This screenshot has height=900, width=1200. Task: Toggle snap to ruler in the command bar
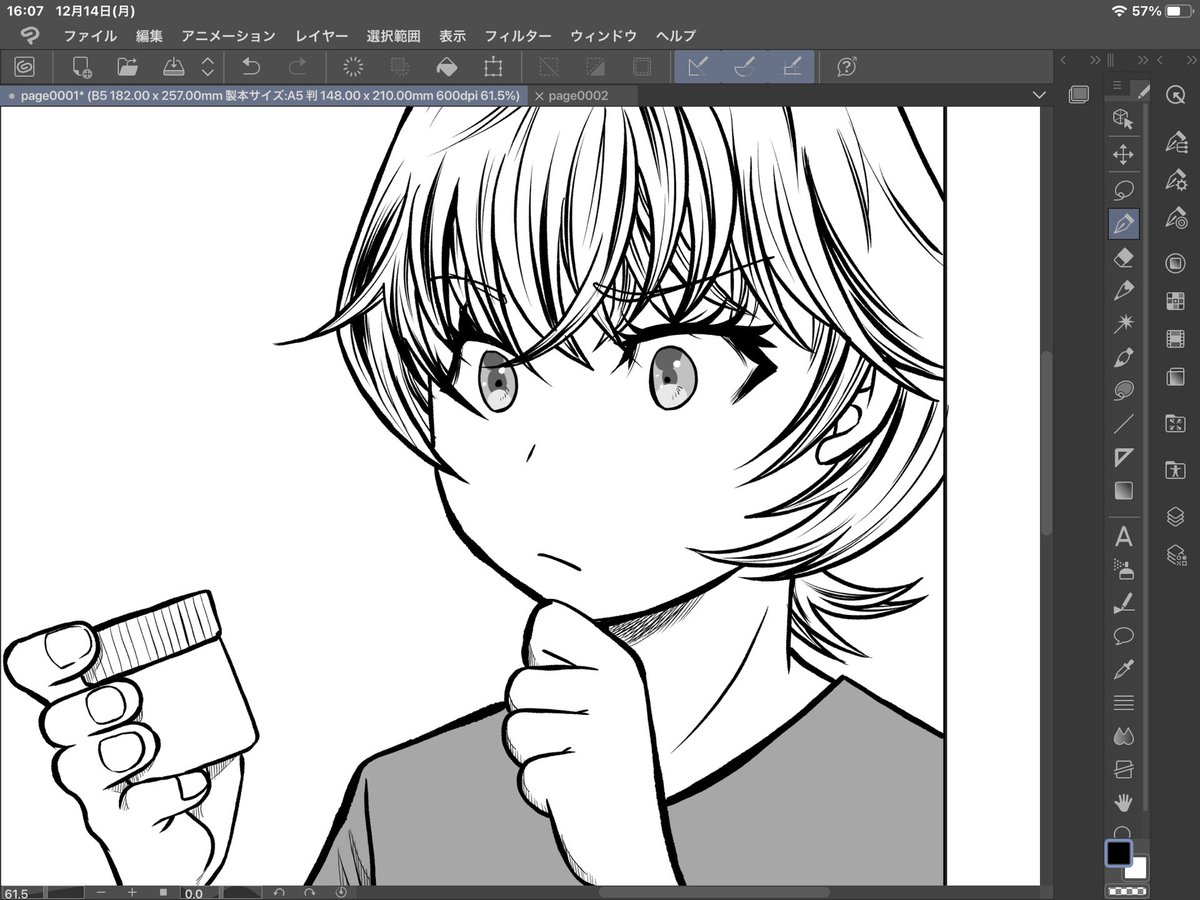[x=698, y=67]
